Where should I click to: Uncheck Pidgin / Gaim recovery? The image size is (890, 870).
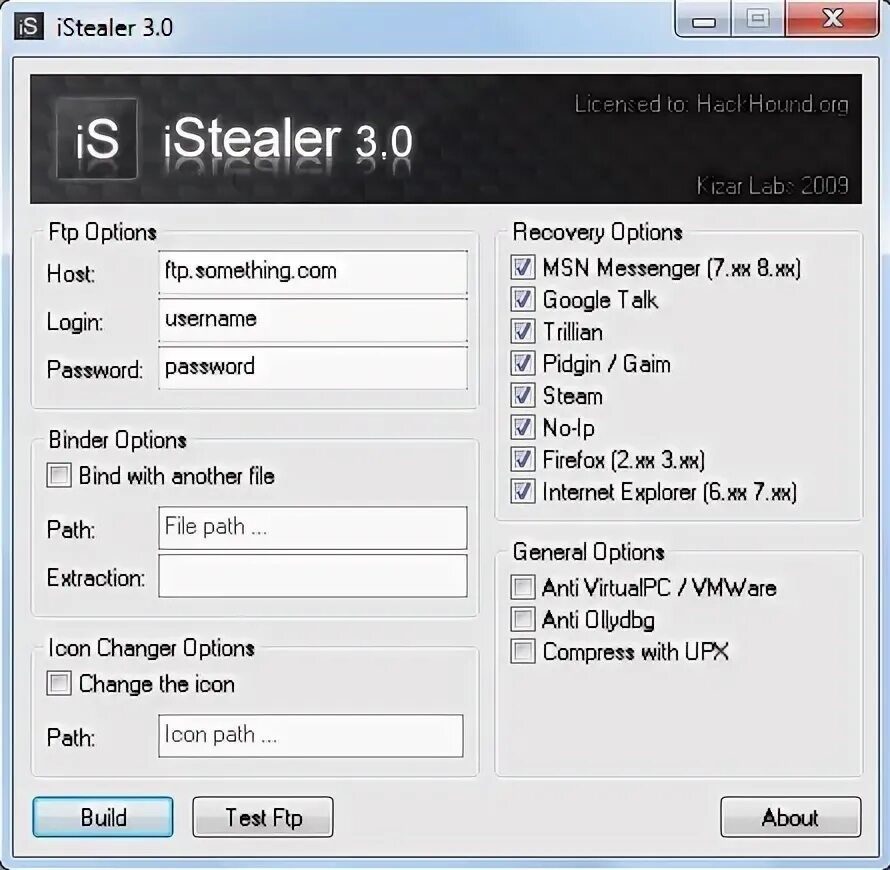click(x=522, y=363)
